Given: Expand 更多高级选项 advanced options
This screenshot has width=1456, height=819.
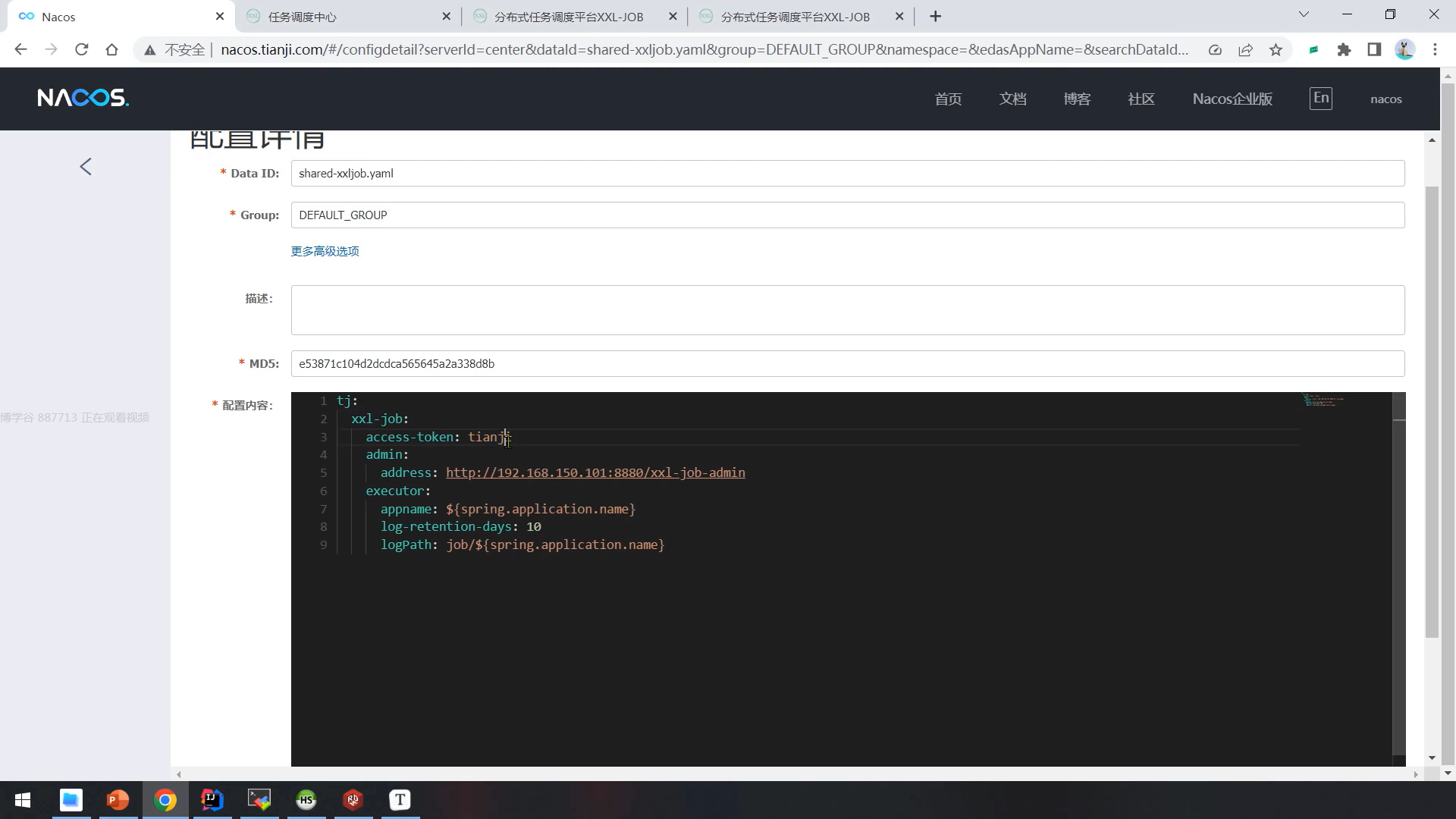Looking at the screenshot, I should pyautogui.click(x=325, y=251).
